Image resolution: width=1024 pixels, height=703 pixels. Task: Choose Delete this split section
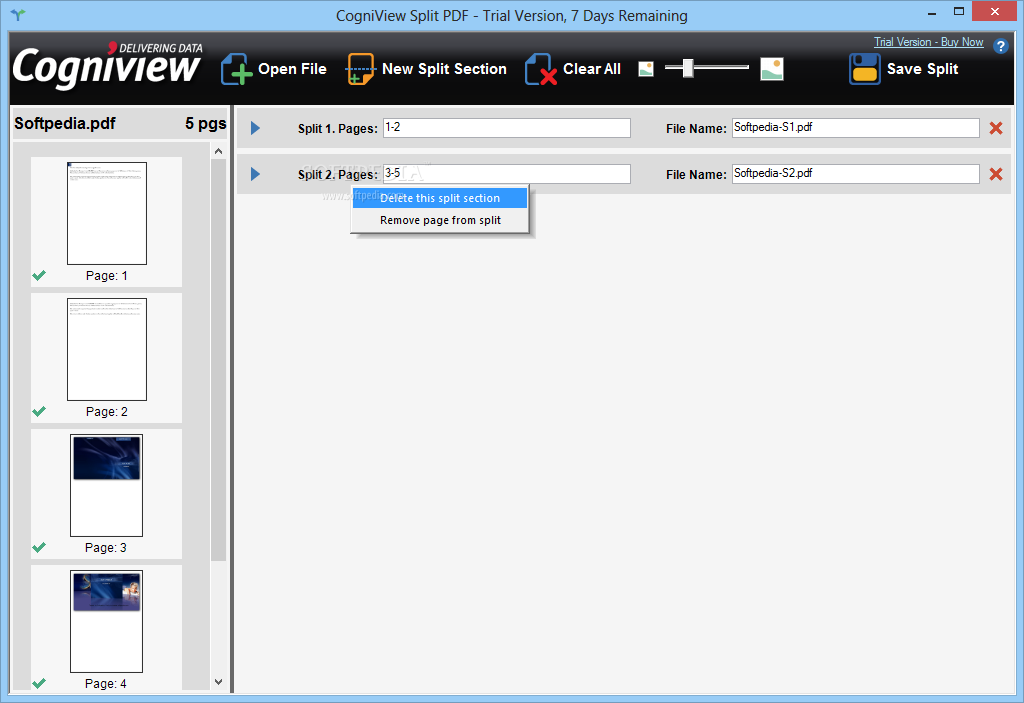pyautogui.click(x=440, y=198)
